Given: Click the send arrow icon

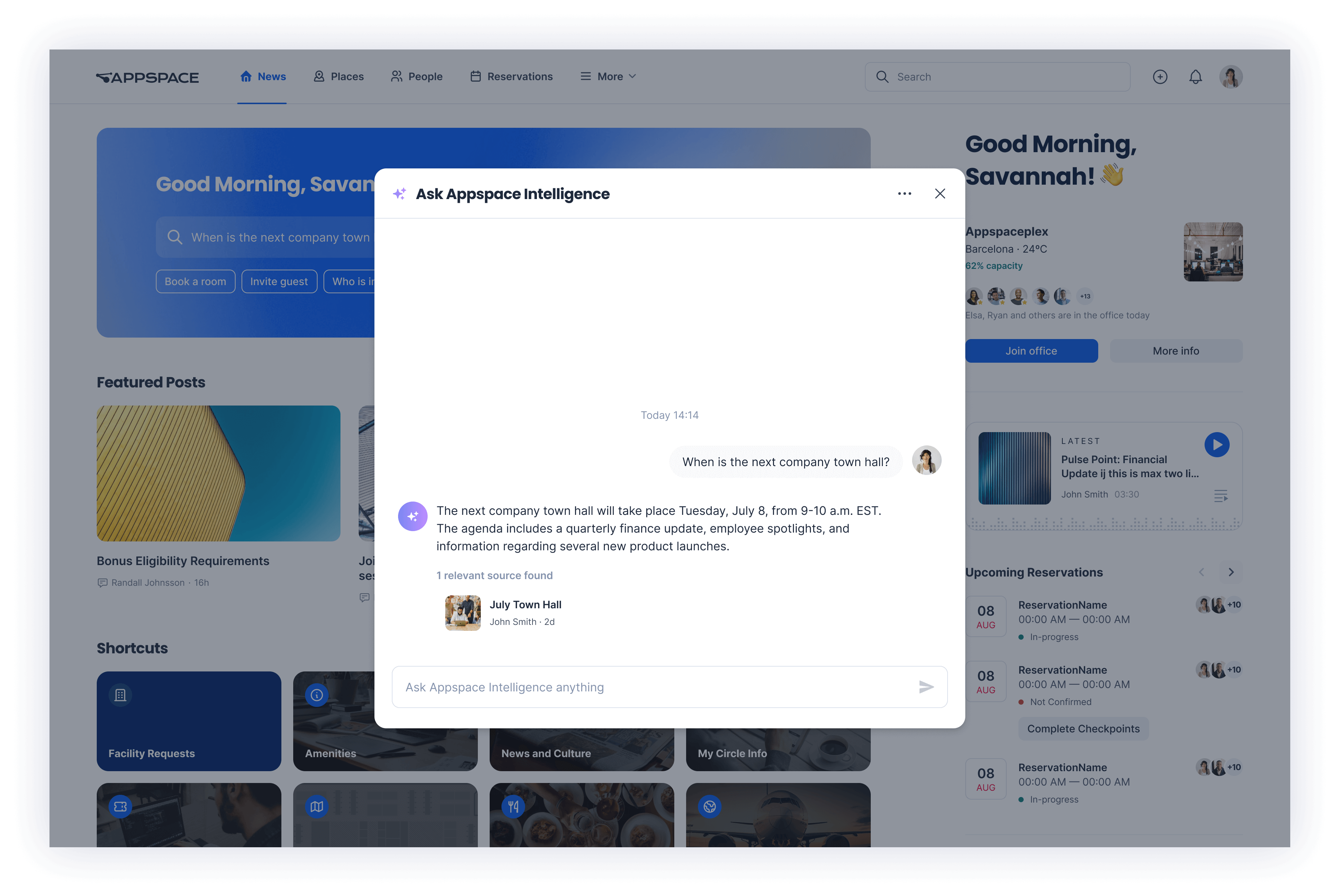Looking at the screenshot, I should [926, 687].
